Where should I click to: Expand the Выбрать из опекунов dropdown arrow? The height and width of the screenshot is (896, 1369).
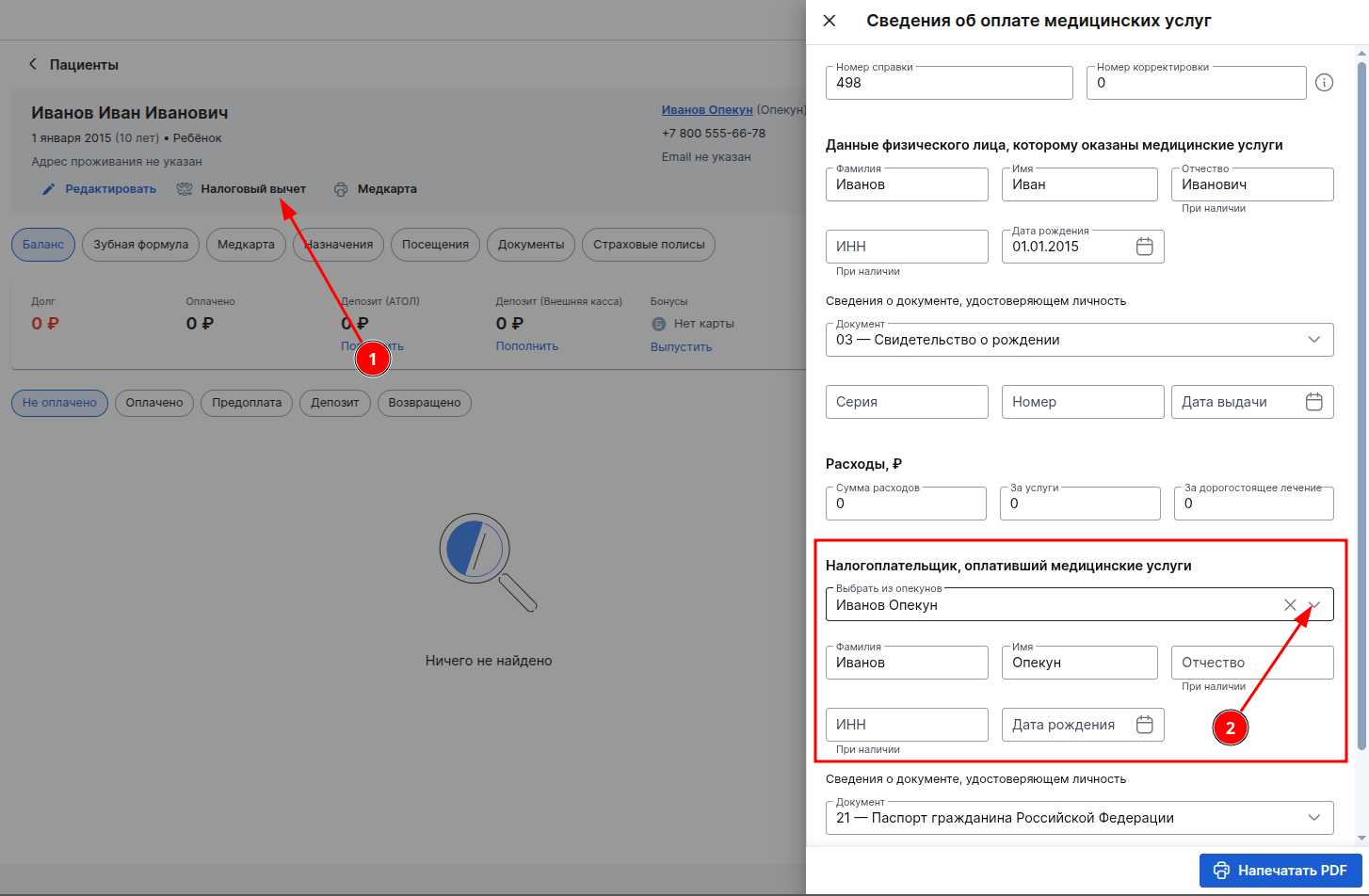click(x=1315, y=605)
